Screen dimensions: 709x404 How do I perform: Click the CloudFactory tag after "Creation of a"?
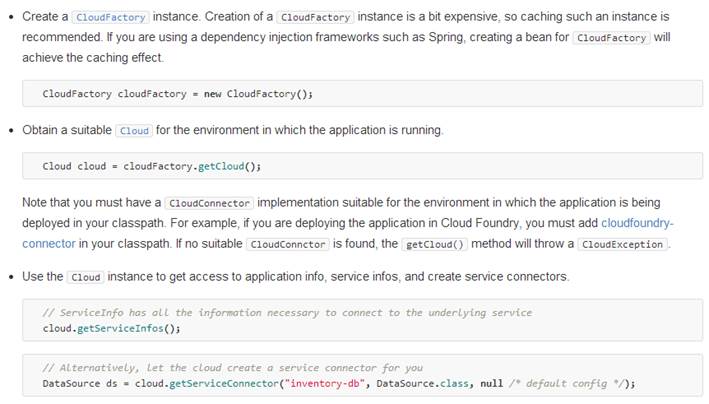coord(314,17)
